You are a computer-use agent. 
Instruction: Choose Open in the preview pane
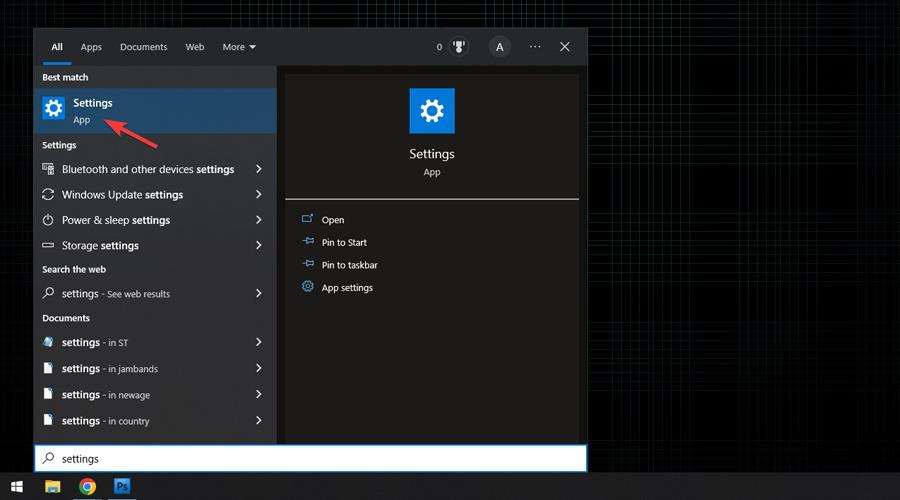[333, 220]
